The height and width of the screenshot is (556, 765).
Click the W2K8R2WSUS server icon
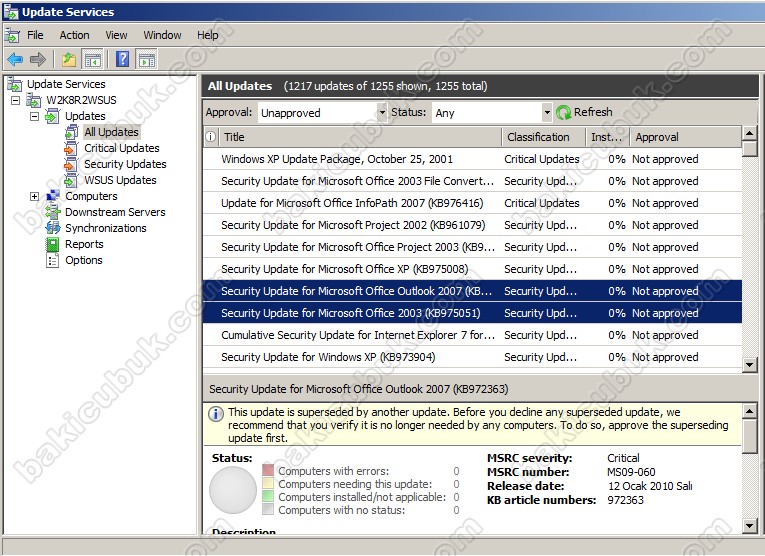click(34, 100)
